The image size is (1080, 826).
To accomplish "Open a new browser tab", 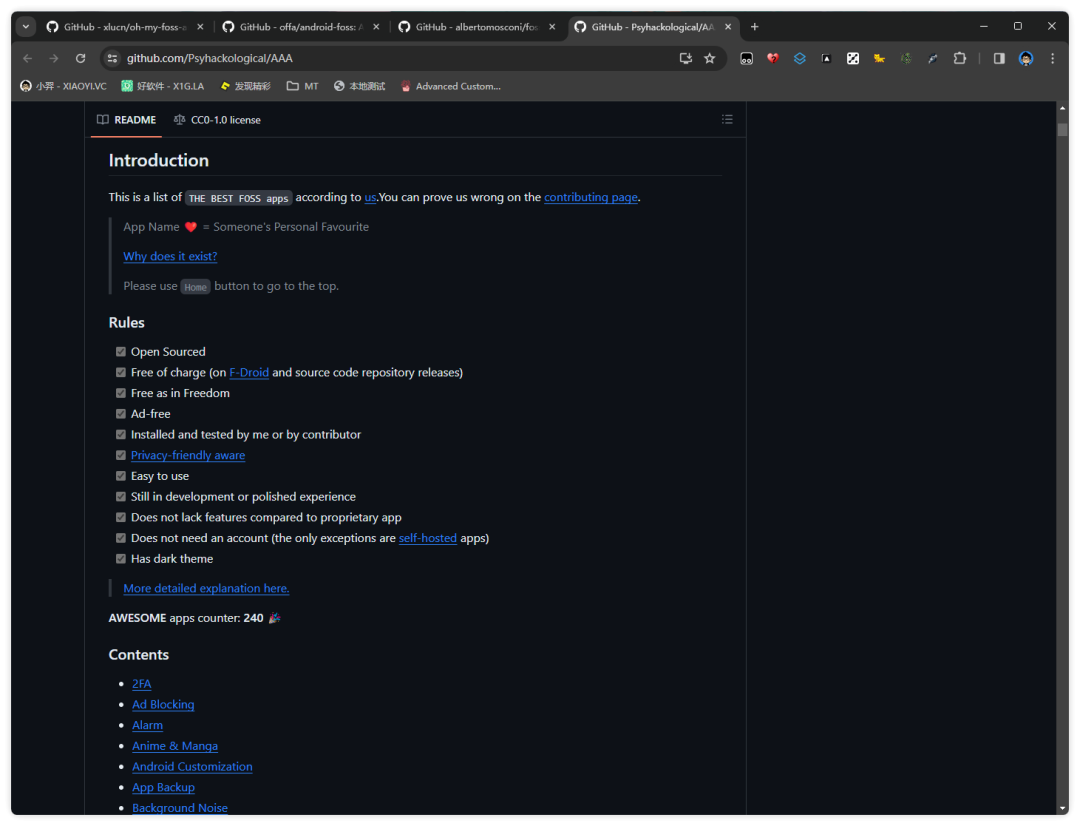I will (x=755, y=27).
